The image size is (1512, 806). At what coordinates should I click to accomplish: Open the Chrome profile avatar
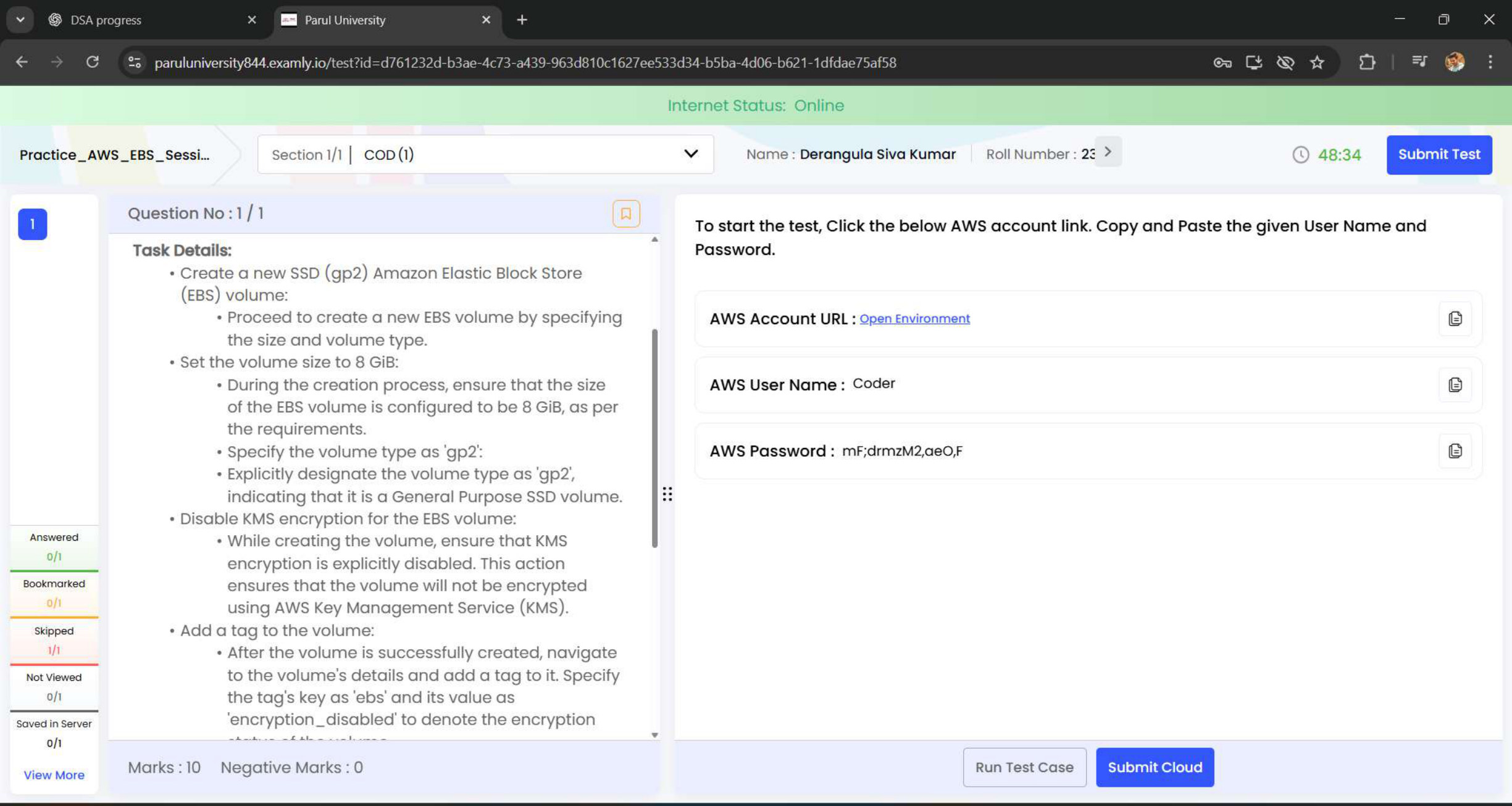pyautogui.click(x=1455, y=62)
